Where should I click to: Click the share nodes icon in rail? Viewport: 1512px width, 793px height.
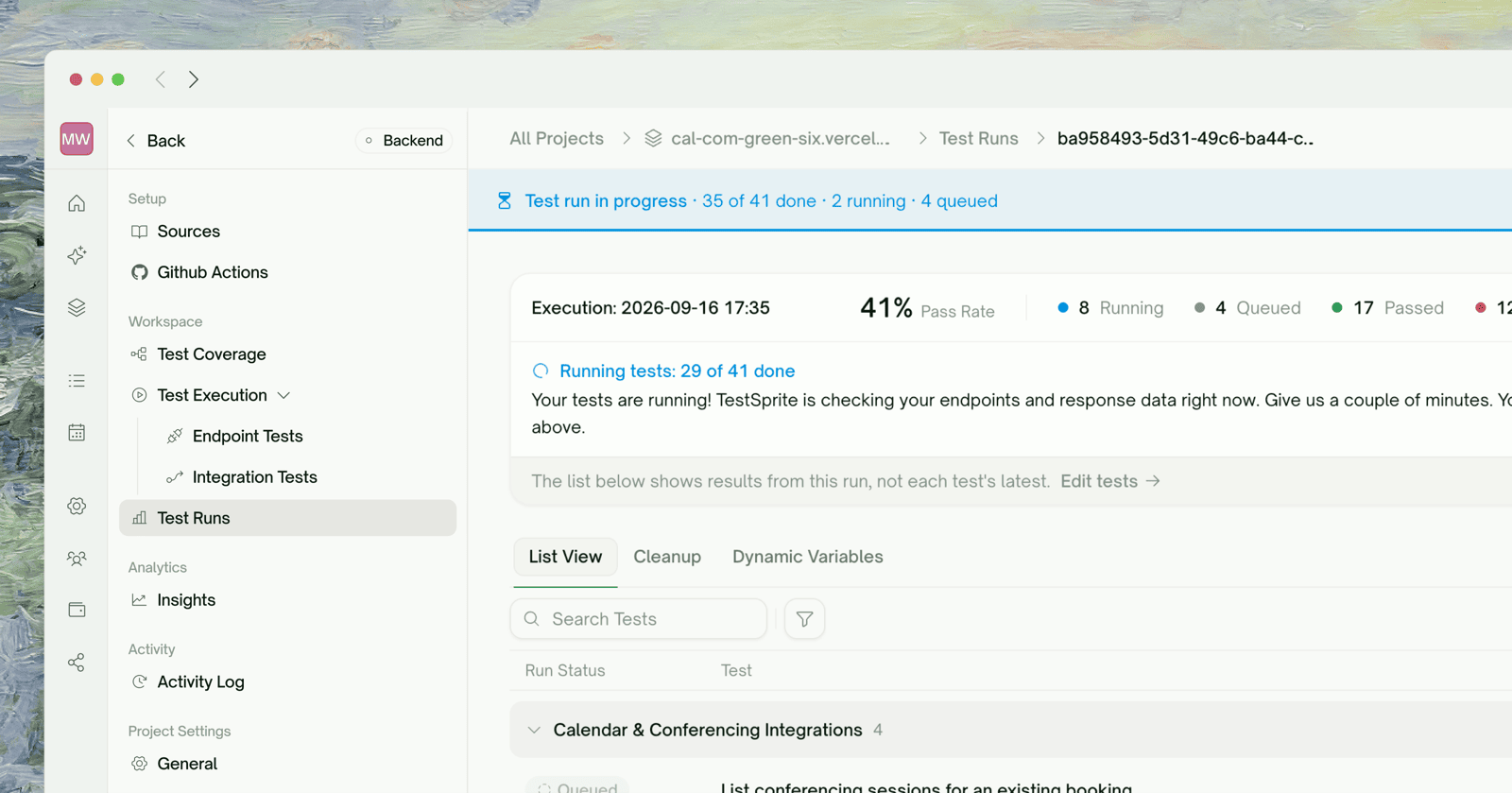click(77, 663)
